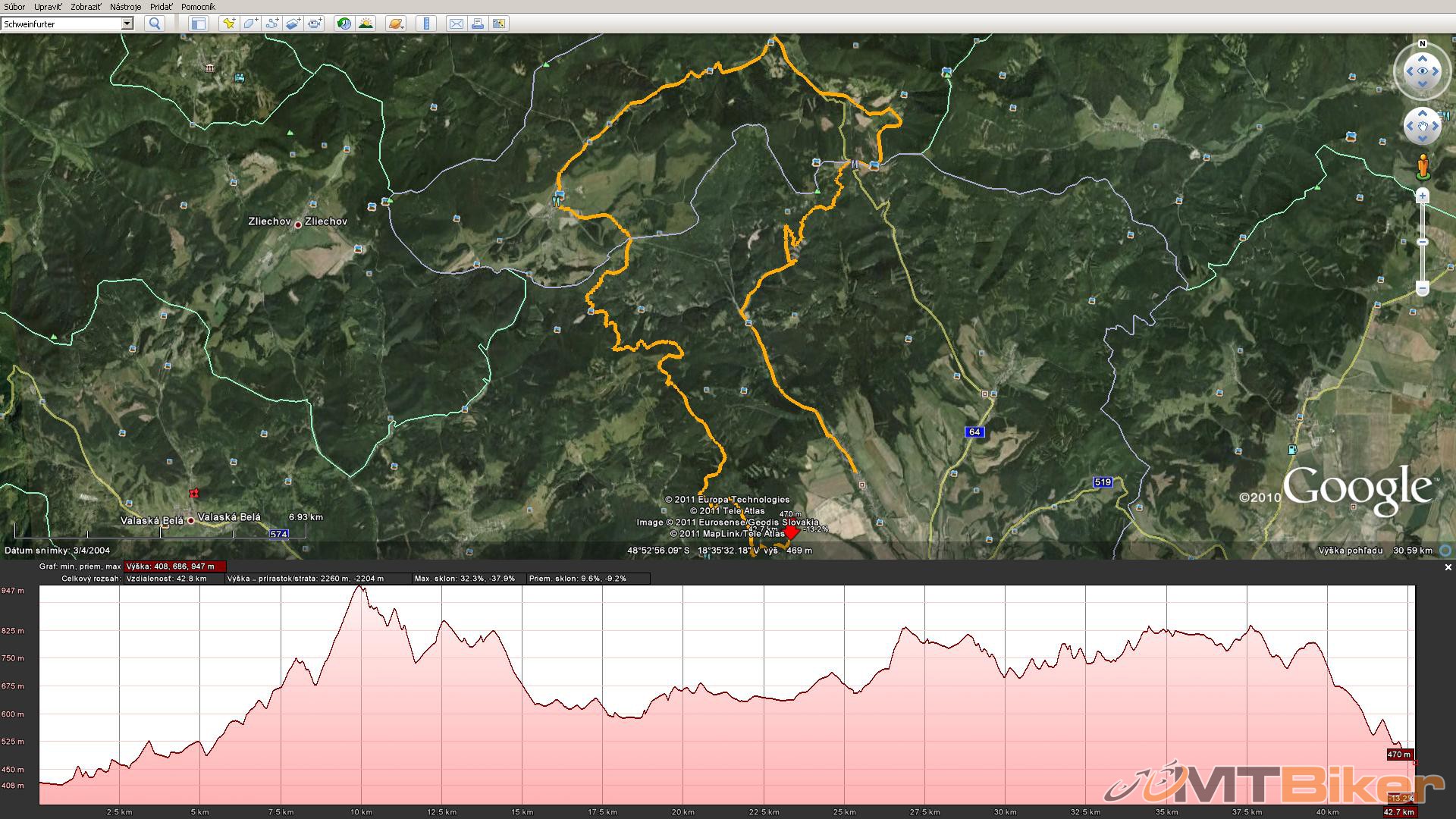The width and height of the screenshot is (1456, 819).
Task: Click the add polygon tool
Action: tap(250, 24)
